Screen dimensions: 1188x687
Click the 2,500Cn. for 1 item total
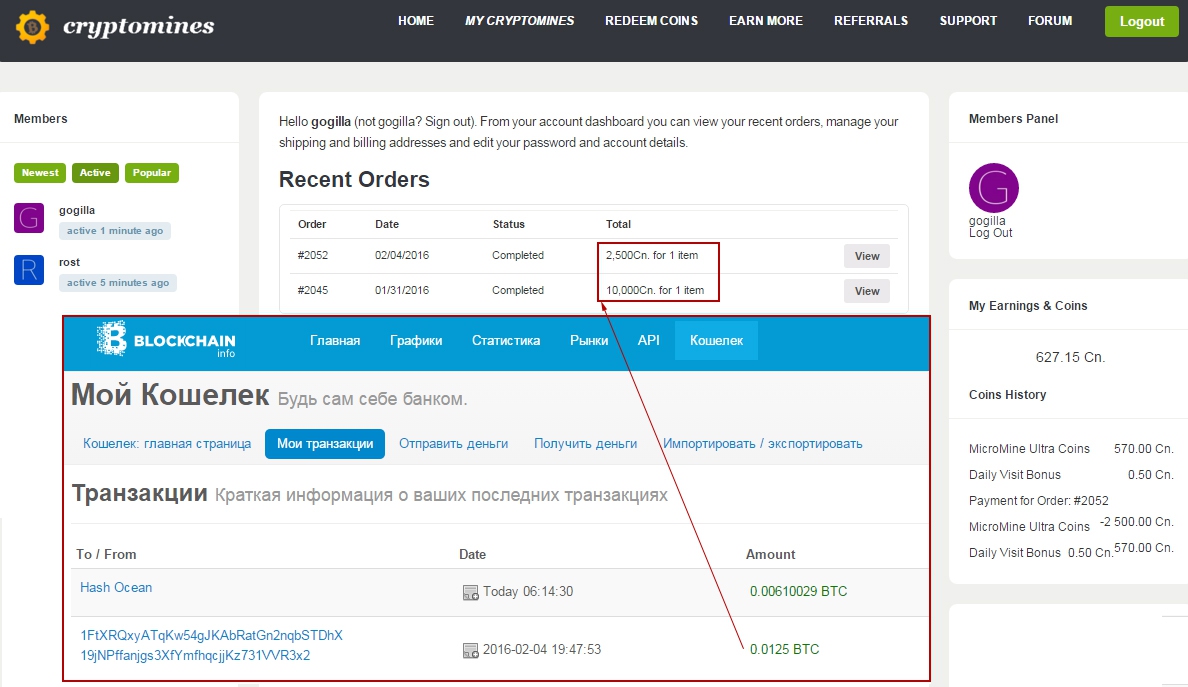[x=652, y=255]
